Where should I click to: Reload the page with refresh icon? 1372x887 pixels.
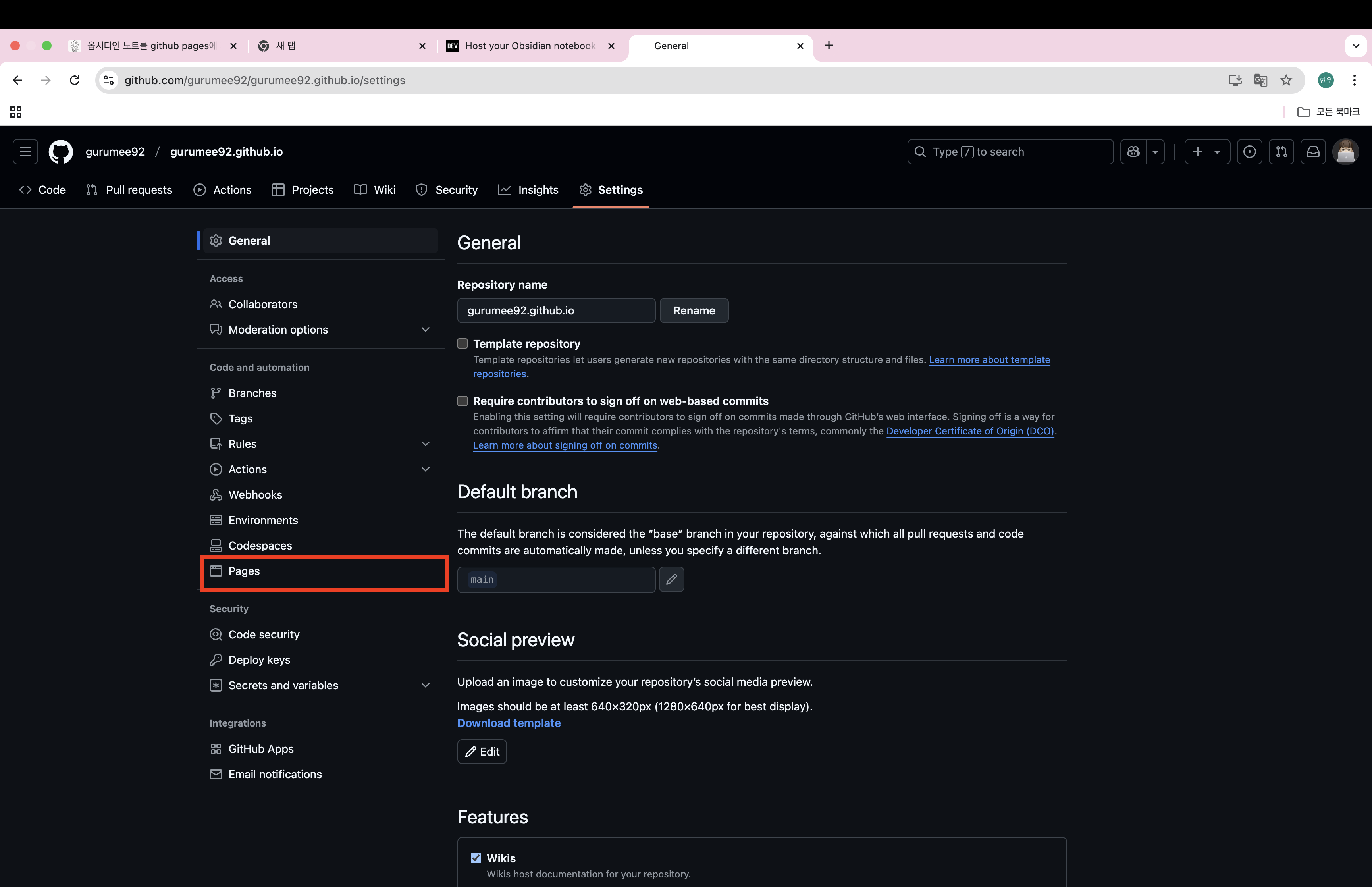(74, 80)
